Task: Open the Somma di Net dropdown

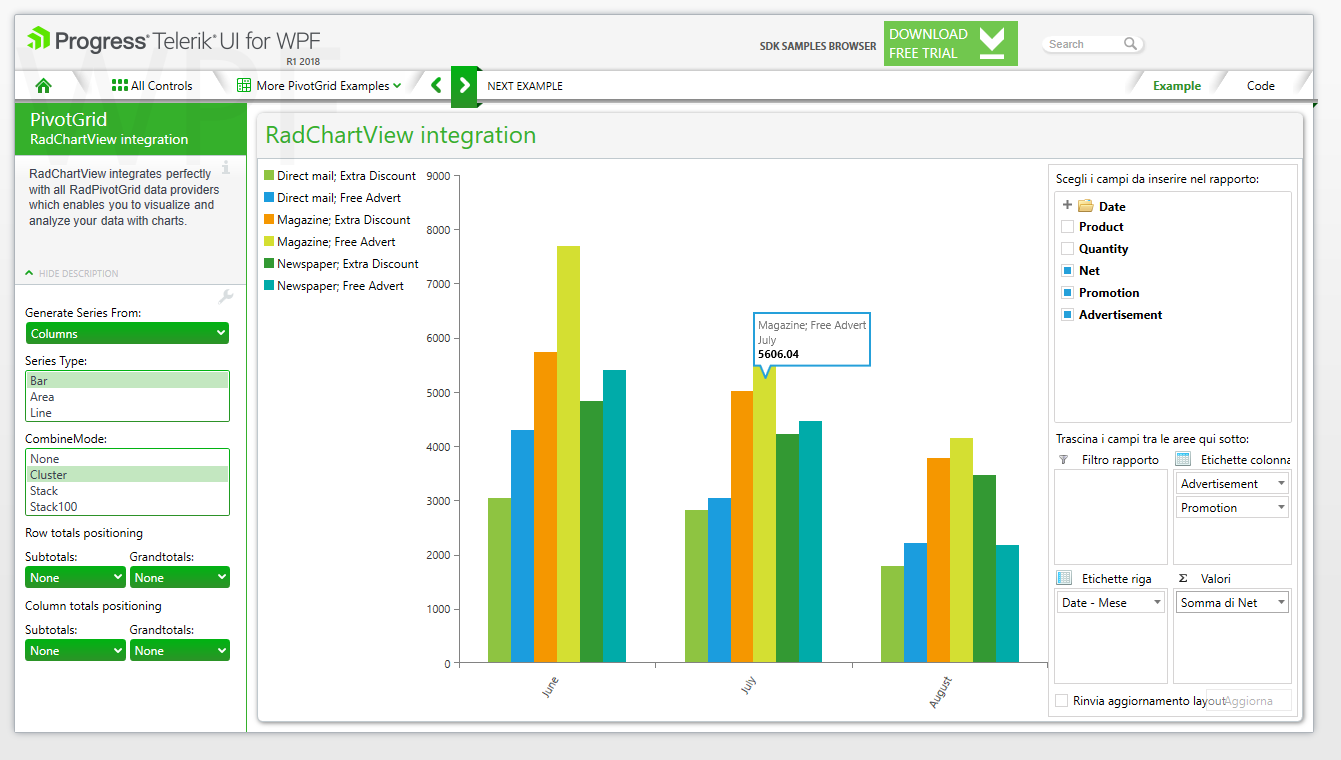Action: [x=1232, y=603]
